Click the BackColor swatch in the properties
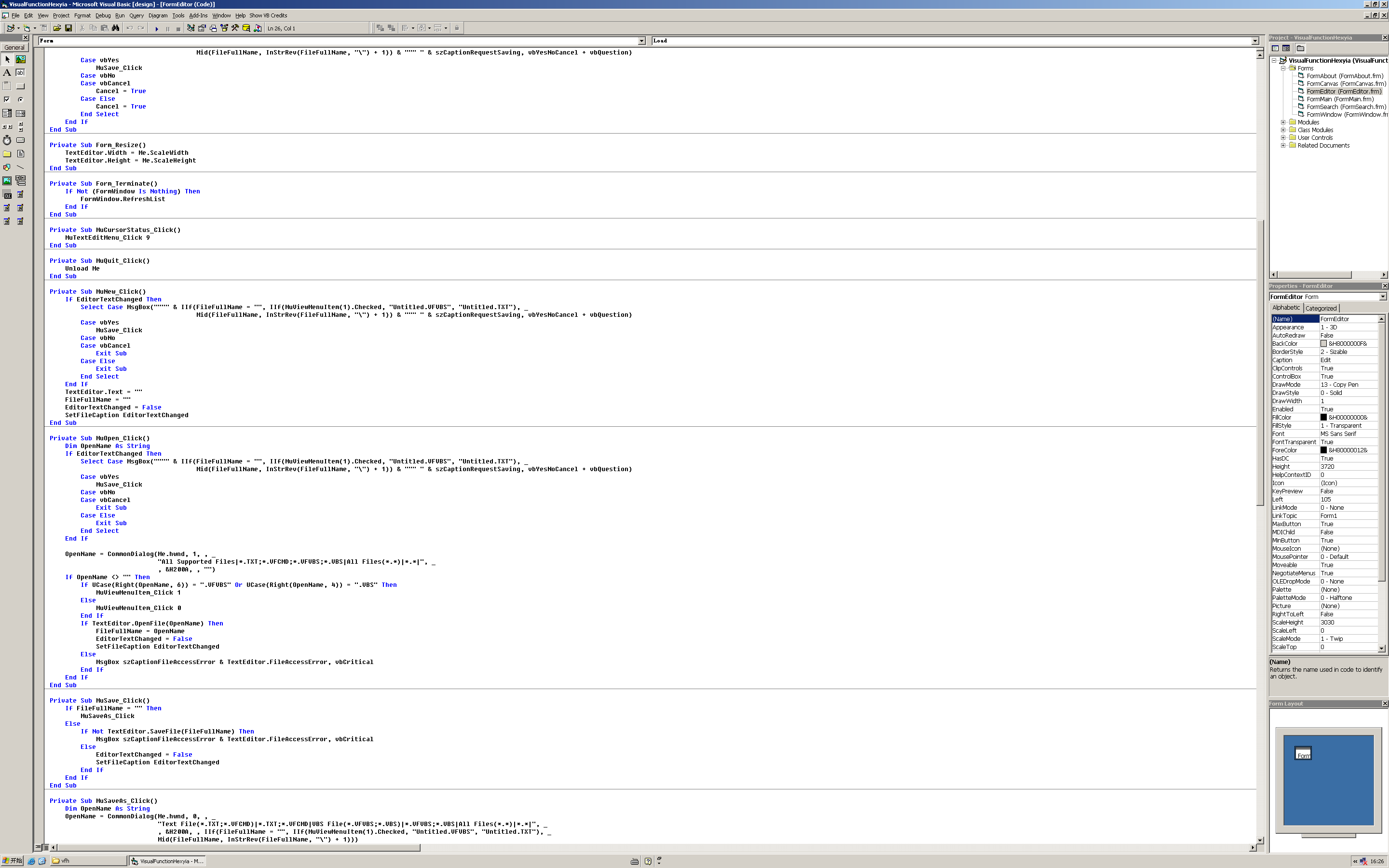The image size is (1389, 868). click(x=1323, y=344)
